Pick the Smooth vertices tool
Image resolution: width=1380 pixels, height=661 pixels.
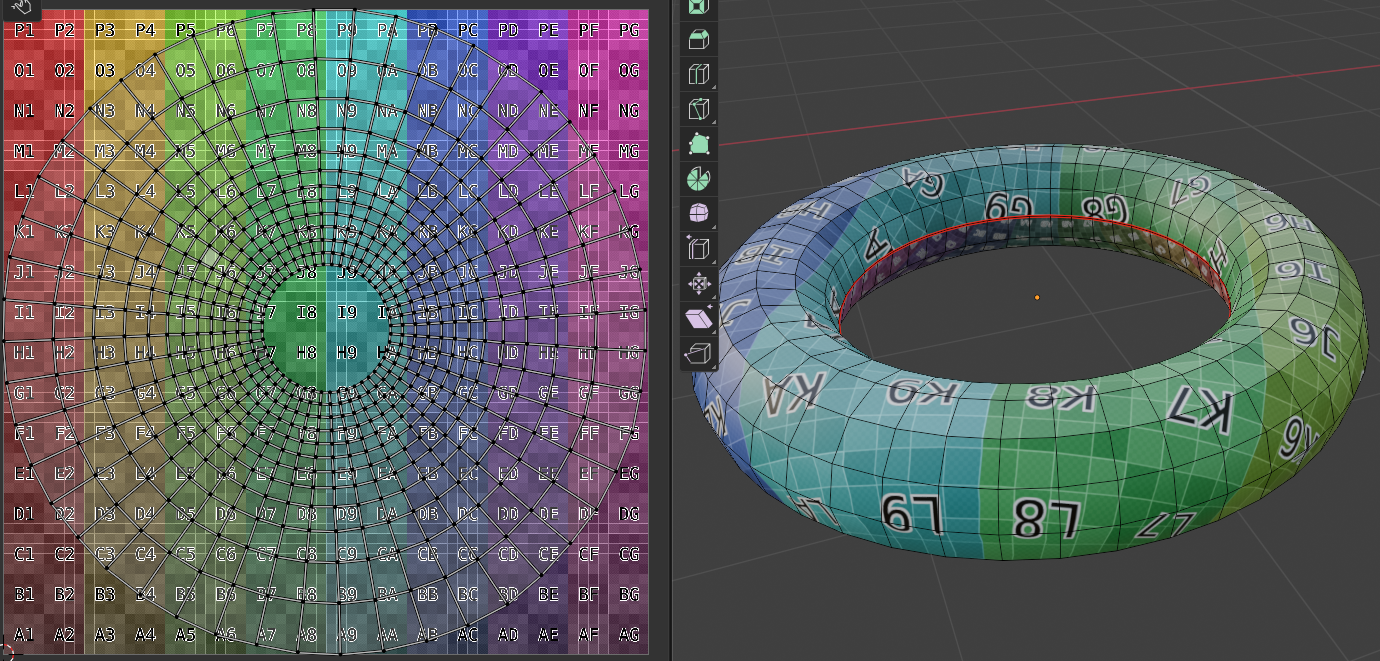click(x=699, y=214)
